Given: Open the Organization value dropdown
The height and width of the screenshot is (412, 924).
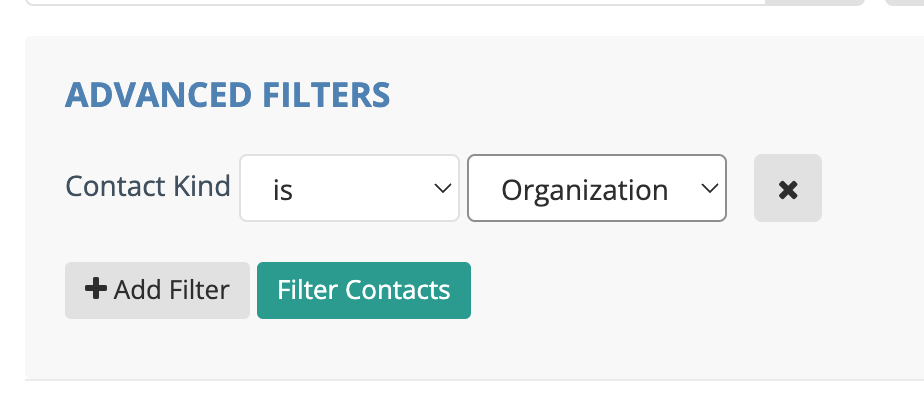Looking at the screenshot, I should point(596,188).
